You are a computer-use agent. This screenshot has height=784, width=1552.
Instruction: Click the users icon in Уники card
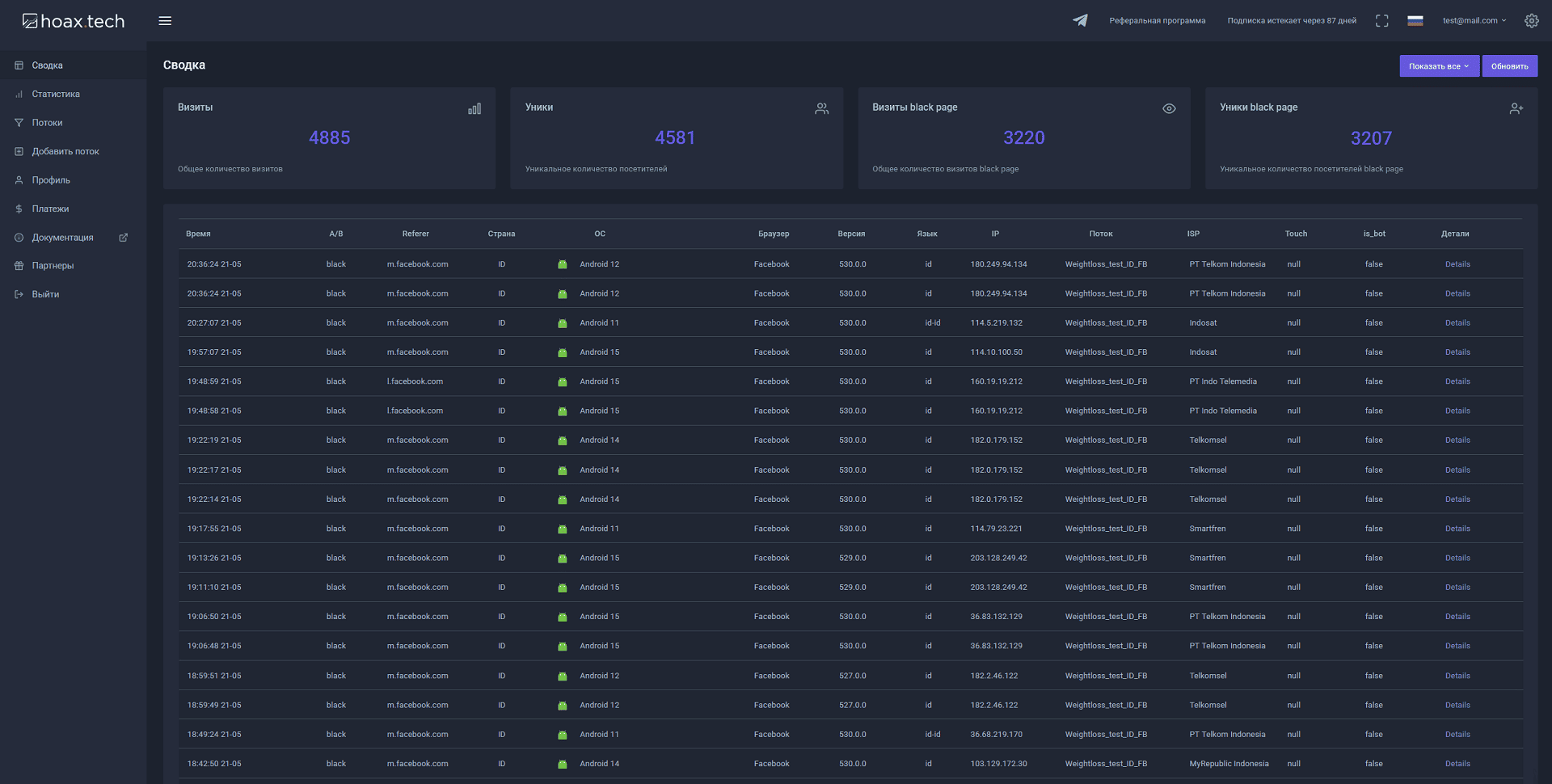point(821,108)
